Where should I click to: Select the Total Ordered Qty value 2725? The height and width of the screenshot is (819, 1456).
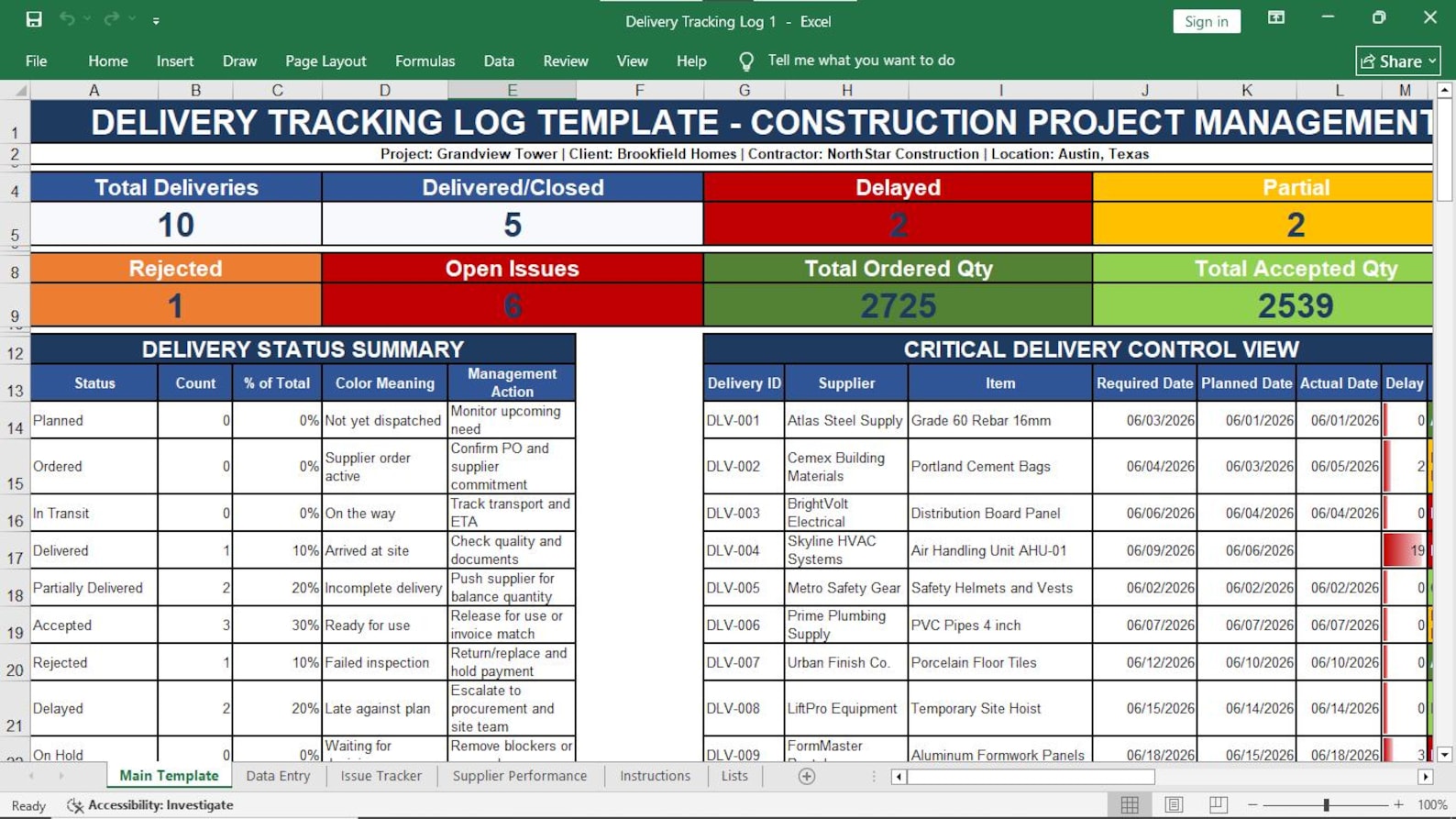[898, 305]
